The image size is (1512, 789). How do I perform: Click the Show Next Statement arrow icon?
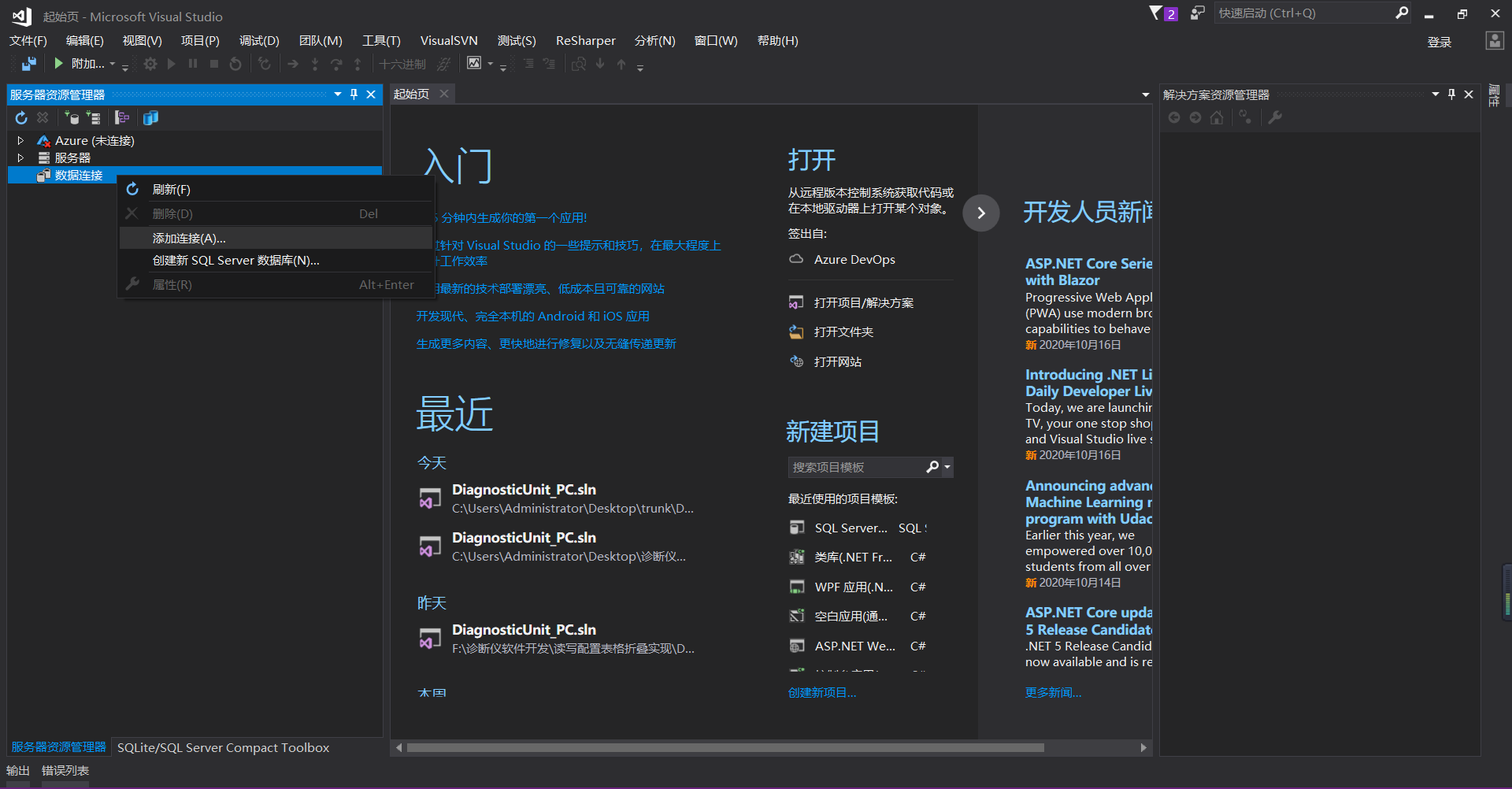point(293,64)
